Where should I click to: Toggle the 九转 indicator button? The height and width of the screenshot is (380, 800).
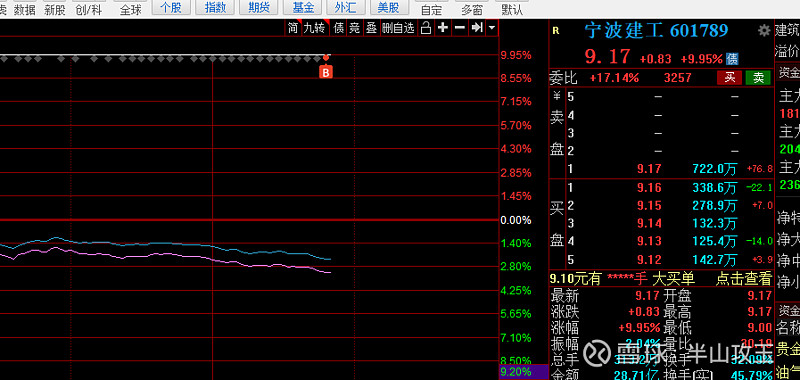click(314, 28)
